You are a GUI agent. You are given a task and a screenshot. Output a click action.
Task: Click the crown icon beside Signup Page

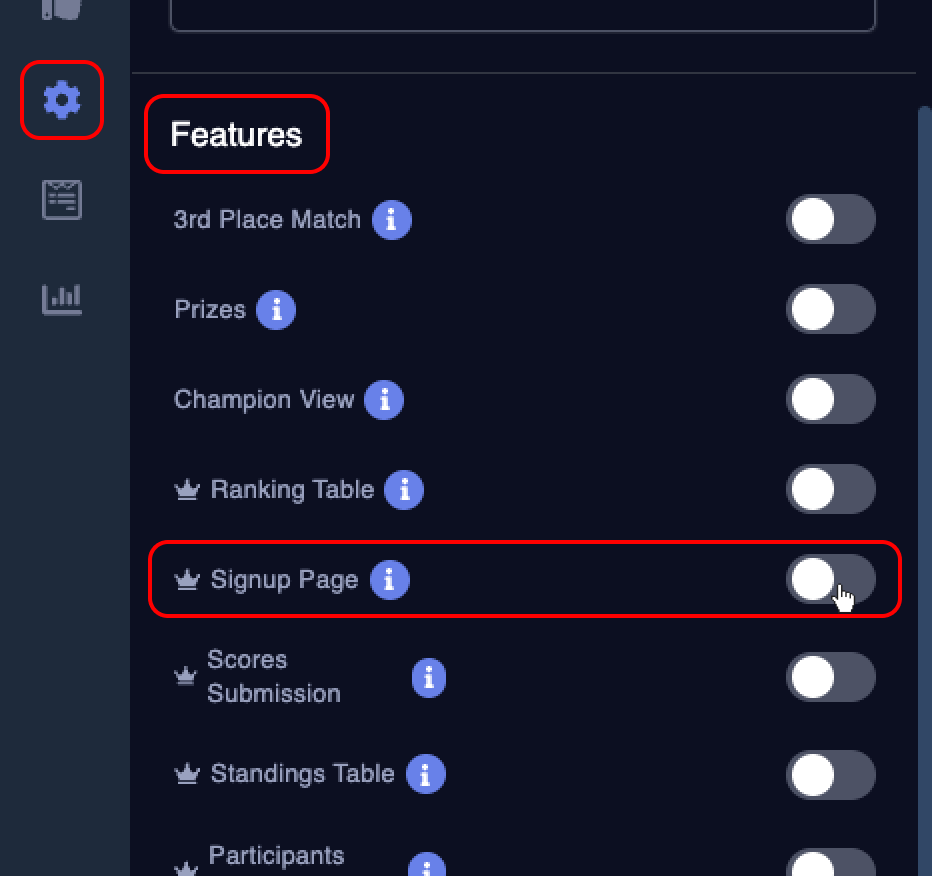186,578
